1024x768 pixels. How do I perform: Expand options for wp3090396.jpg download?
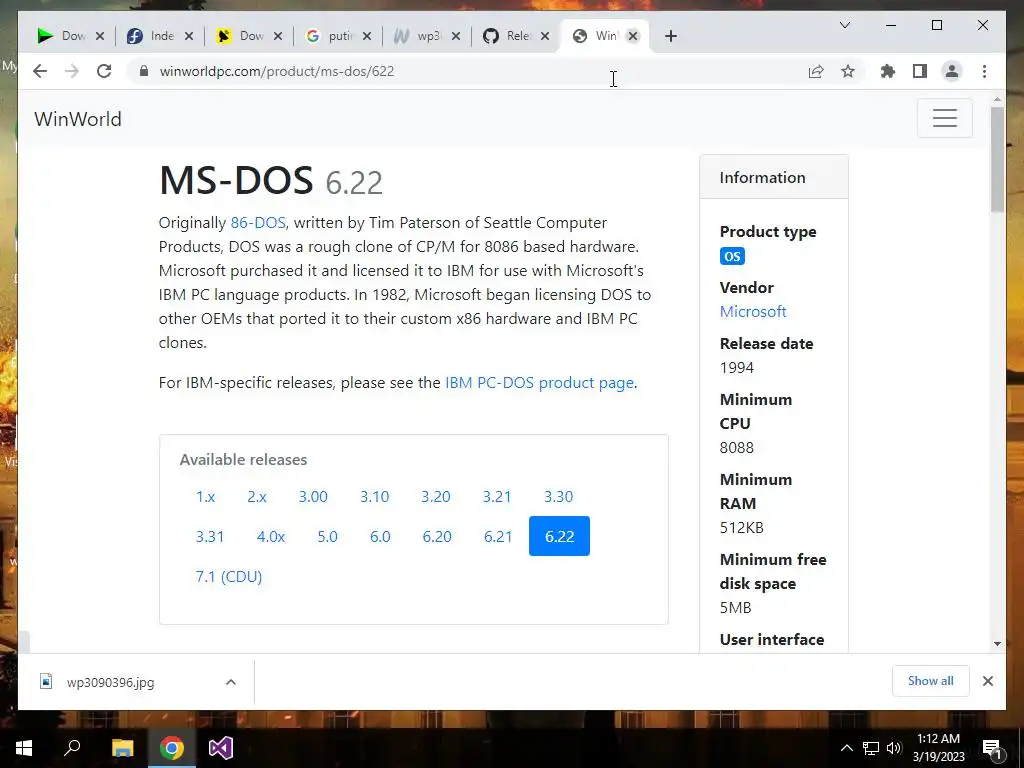point(231,682)
